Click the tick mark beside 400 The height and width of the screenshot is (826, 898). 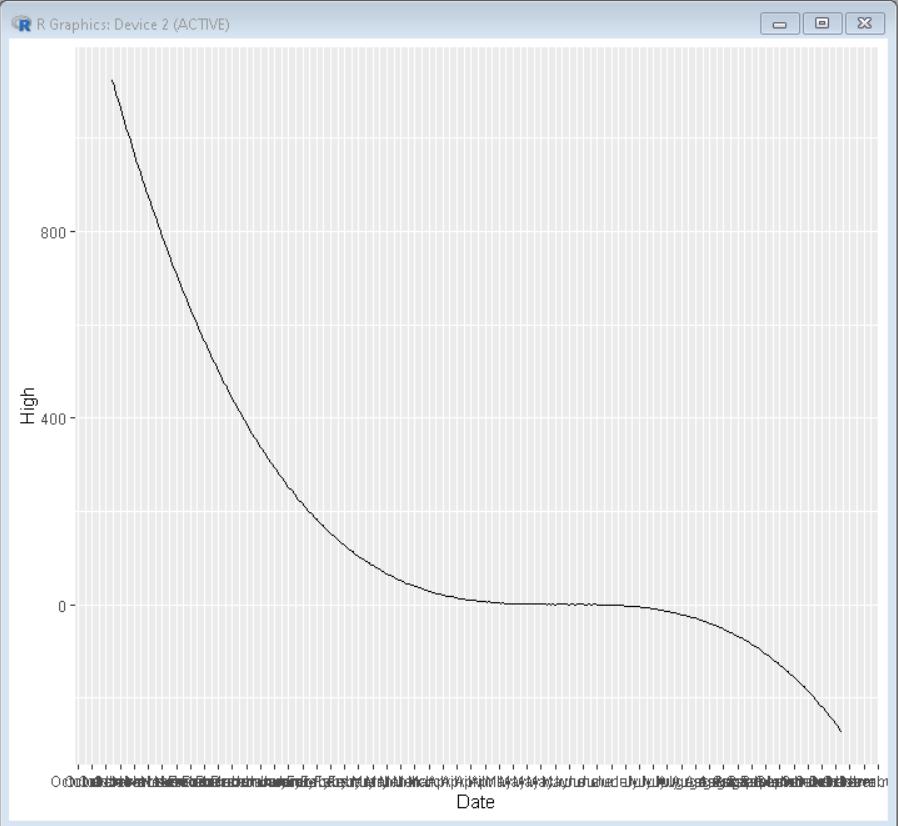(72, 418)
